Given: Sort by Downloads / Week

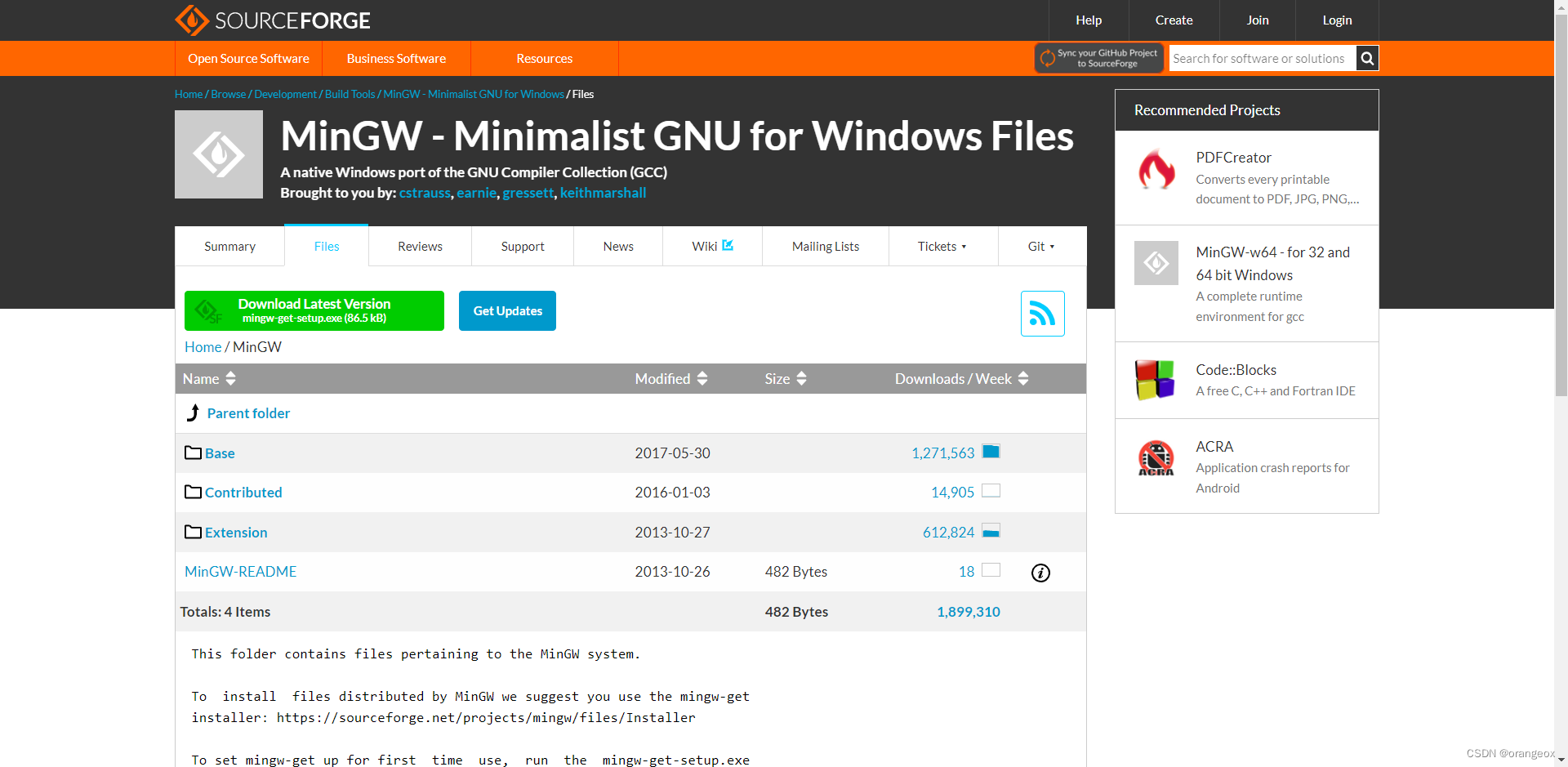Looking at the screenshot, I should (x=962, y=379).
